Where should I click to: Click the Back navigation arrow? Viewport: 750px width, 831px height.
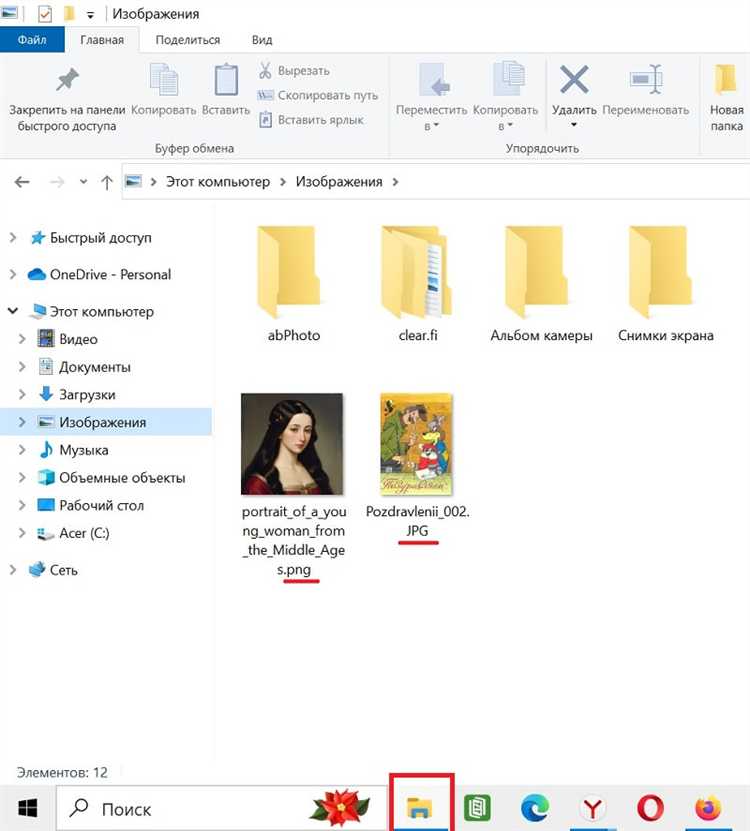click(x=22, y=182)
